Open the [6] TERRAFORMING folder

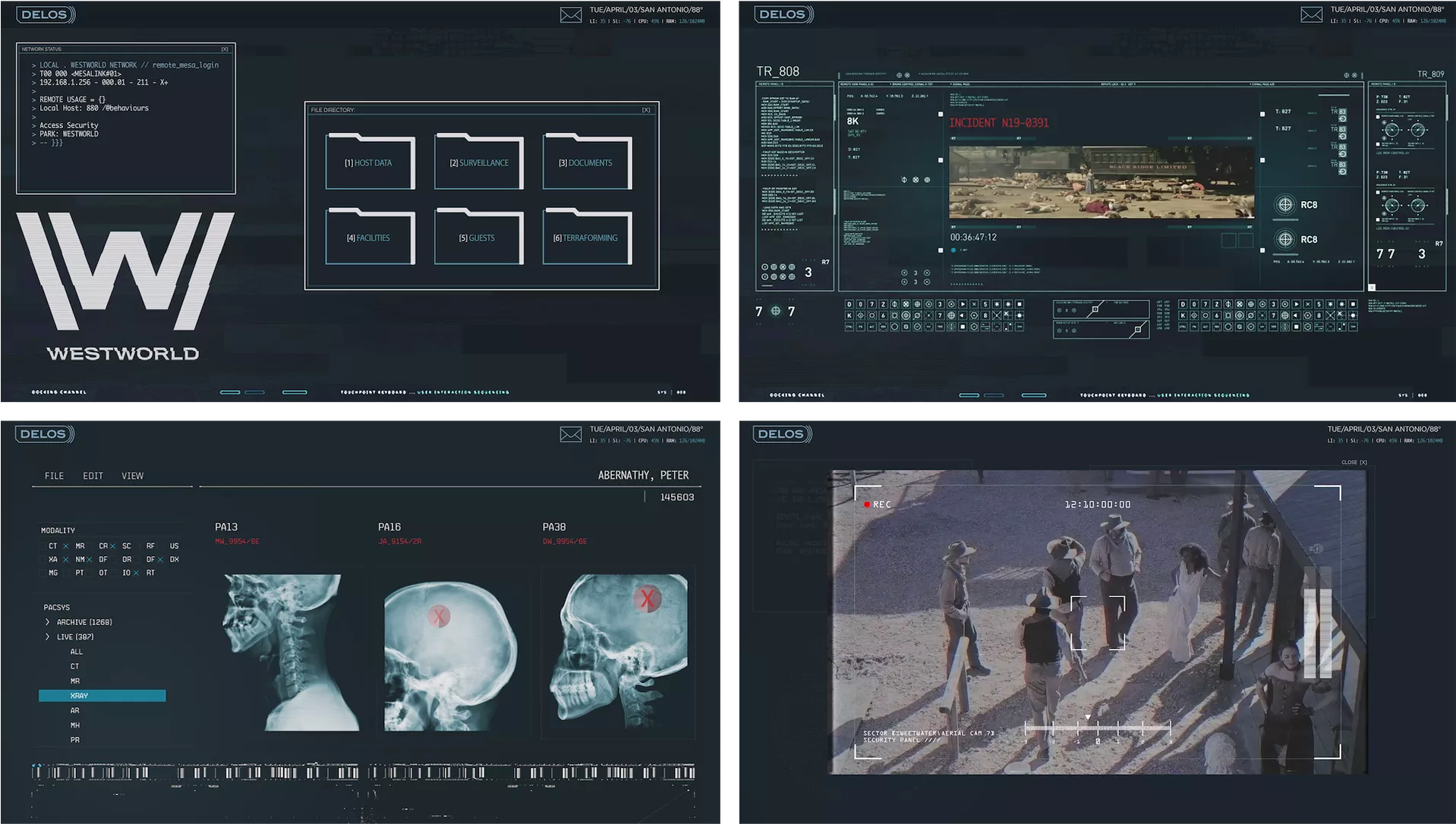click(587, 237)
